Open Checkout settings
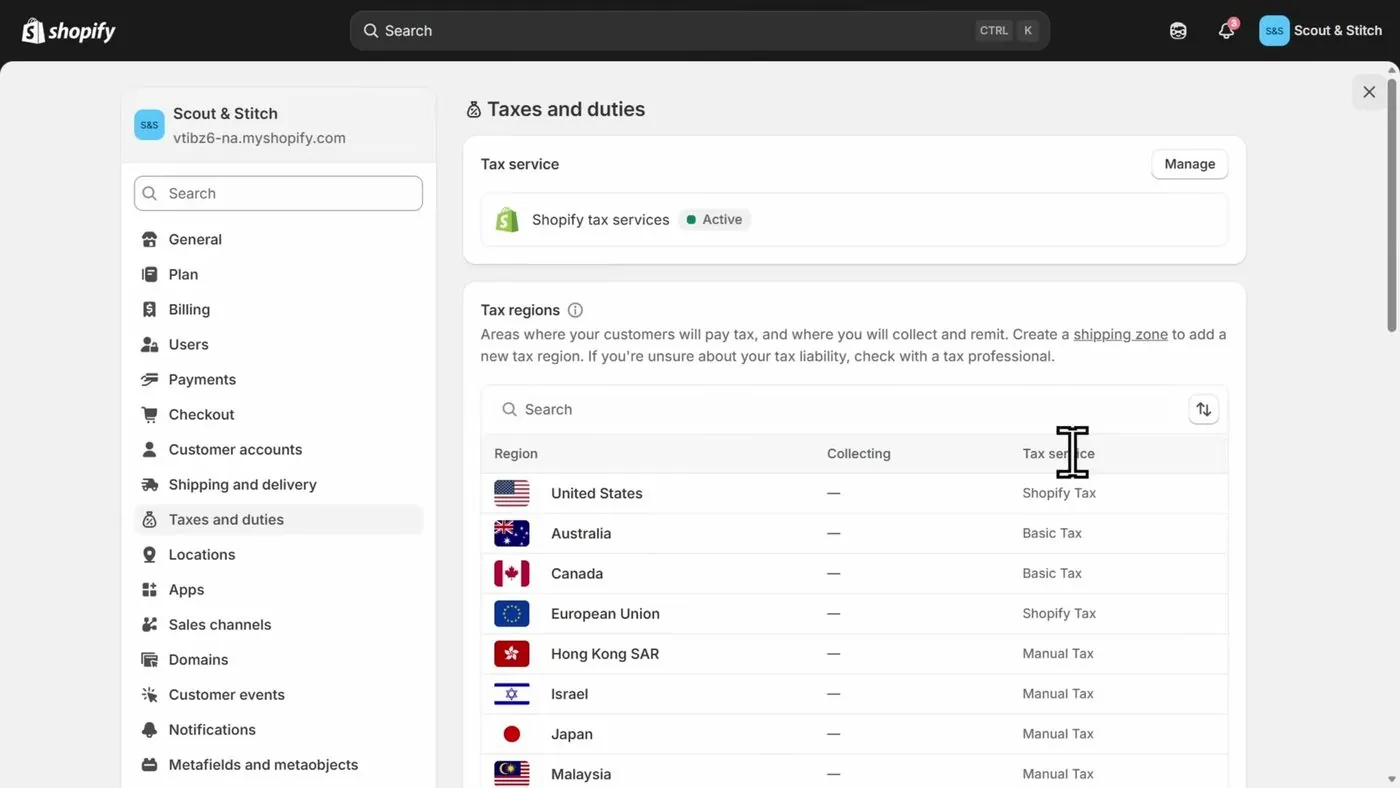 click(x=278, y=414)
